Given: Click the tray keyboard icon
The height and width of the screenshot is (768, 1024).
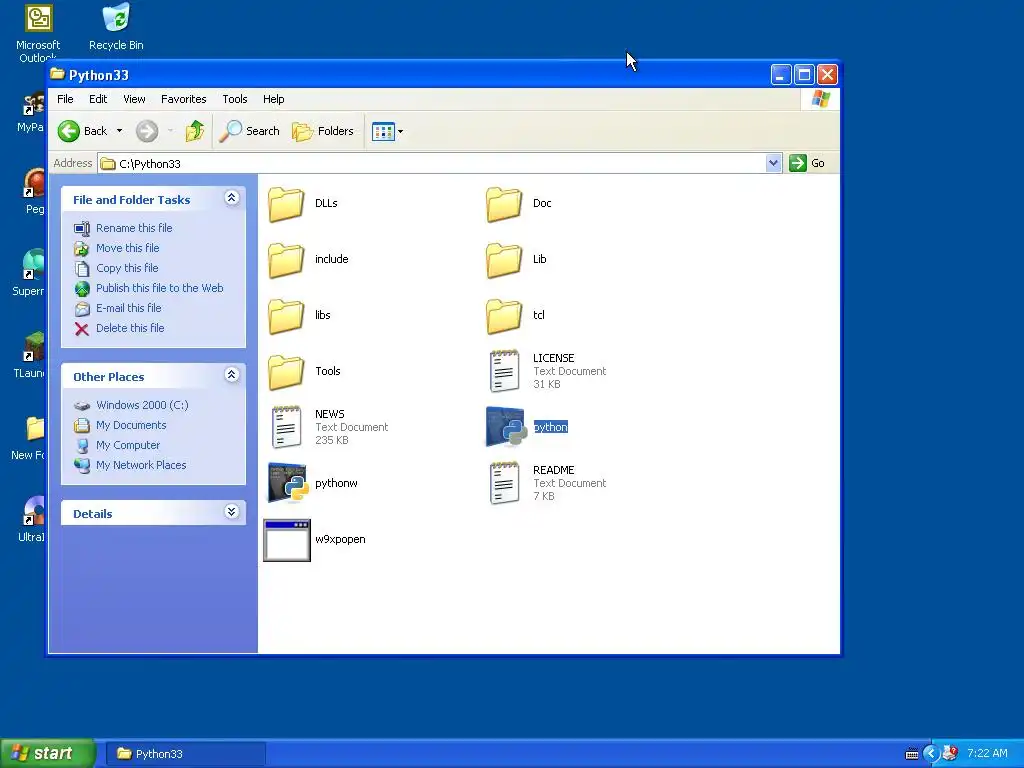Looking at the screenshot, I should coord(912,754).
